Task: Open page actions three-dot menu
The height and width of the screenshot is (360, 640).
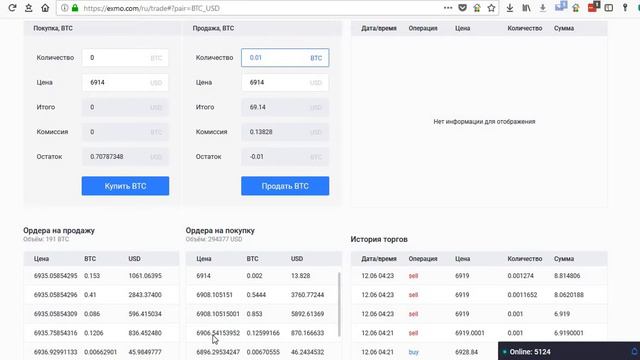Action: 448,8
